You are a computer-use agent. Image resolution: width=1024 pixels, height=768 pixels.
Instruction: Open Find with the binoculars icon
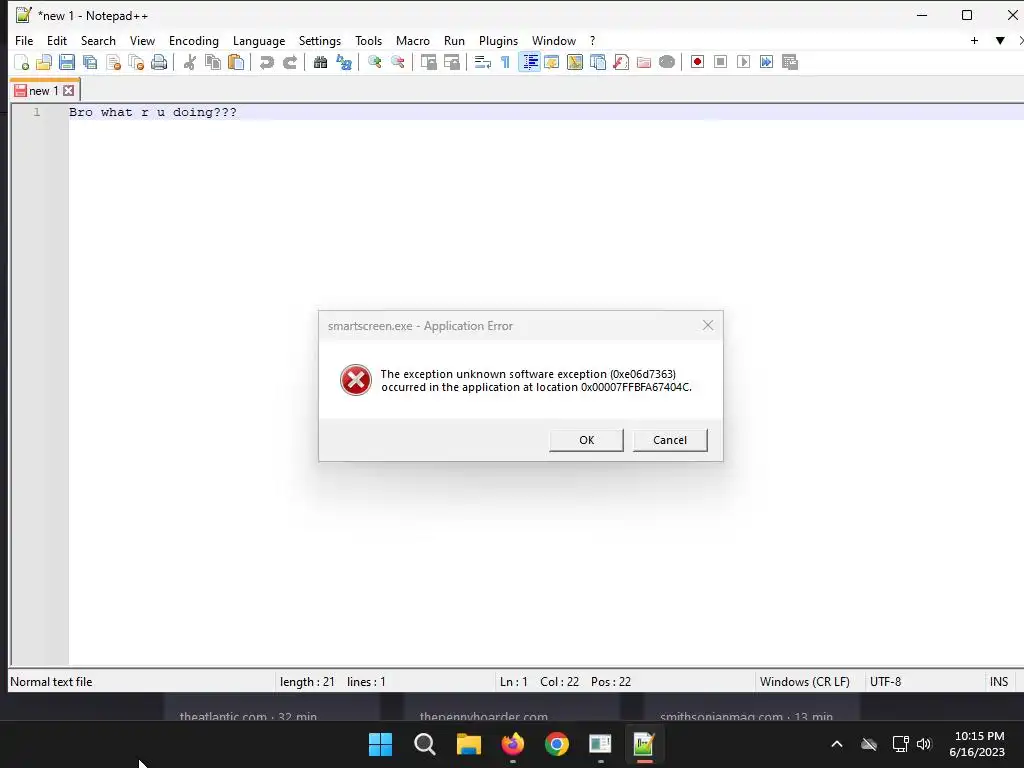[320, 62]
